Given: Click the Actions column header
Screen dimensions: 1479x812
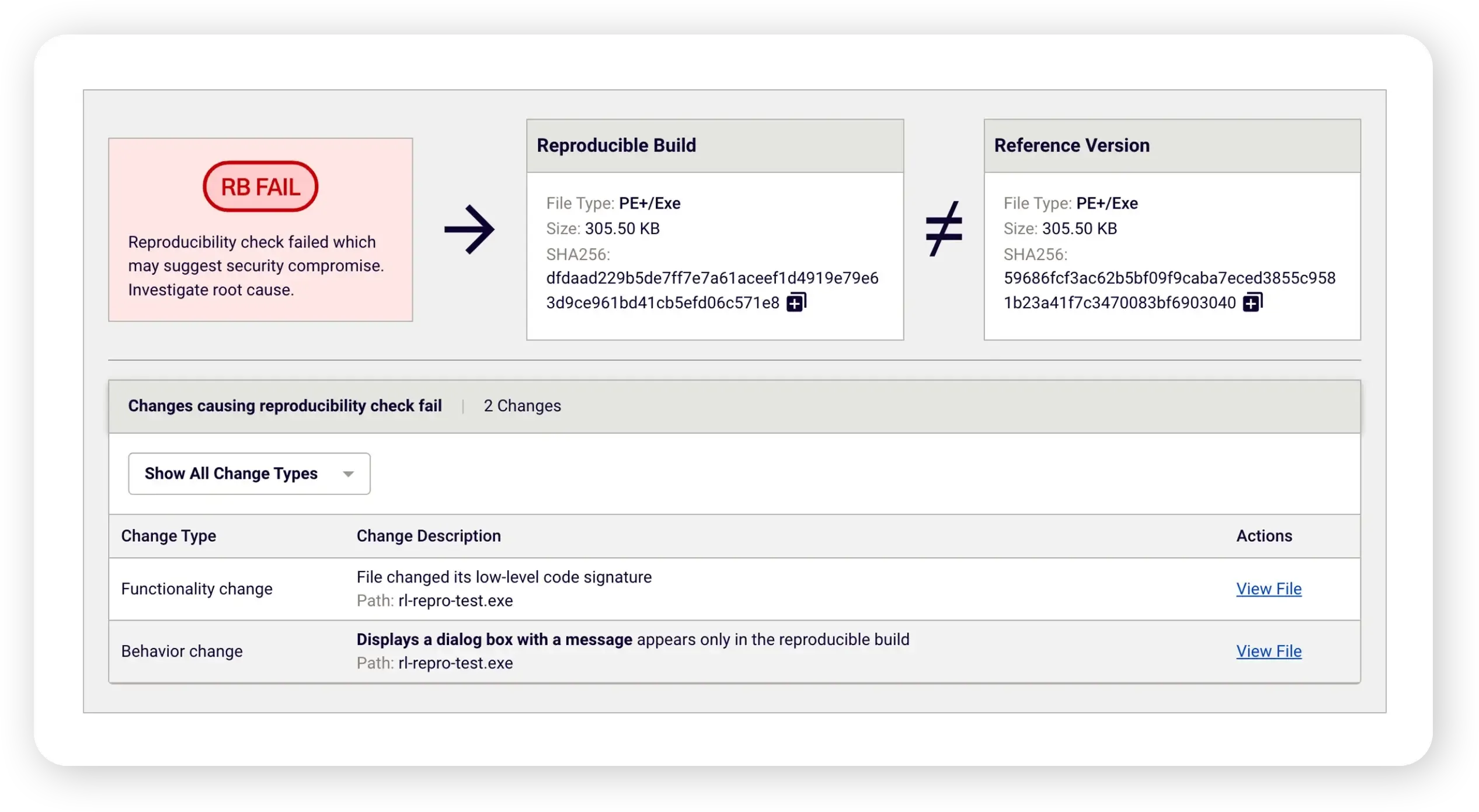Looking at the screenshot, I should [x=1264, y=535].
